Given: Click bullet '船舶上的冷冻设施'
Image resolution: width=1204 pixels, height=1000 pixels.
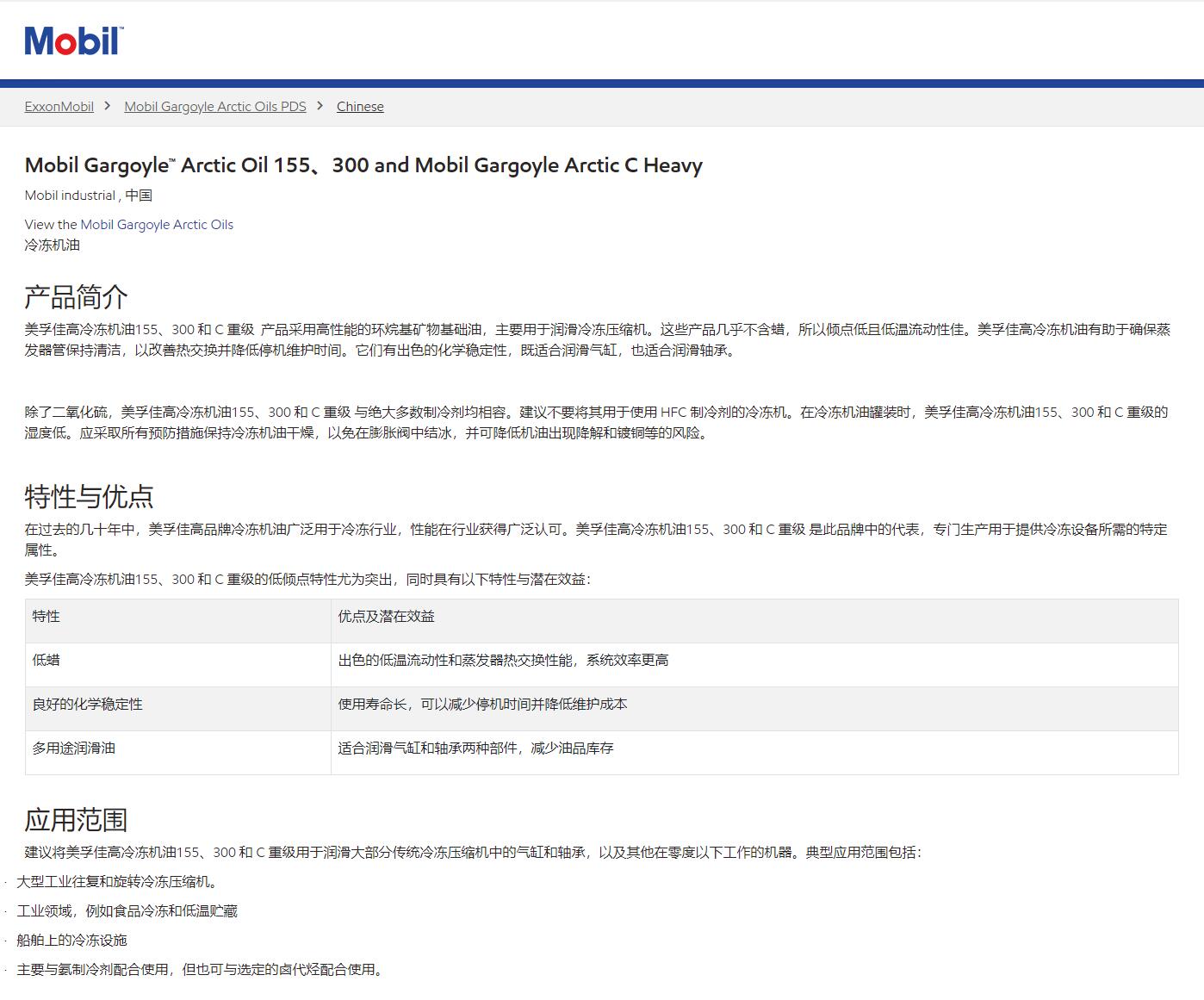Looking at the screenshot, I should pos(71,941).
